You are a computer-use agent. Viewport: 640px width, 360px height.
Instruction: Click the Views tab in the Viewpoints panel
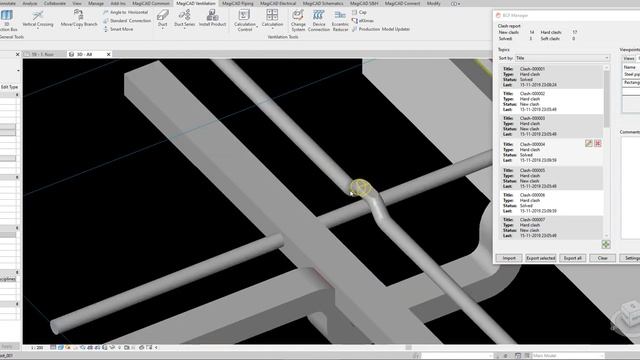(628, 58)
